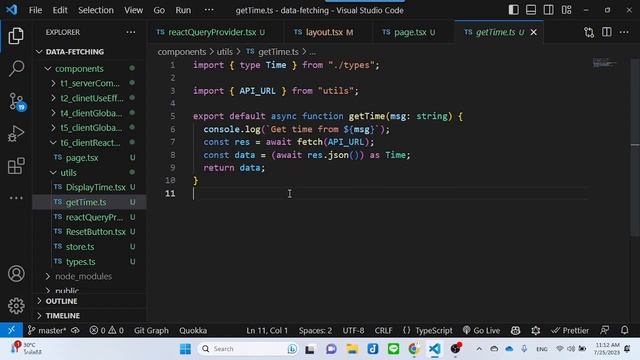The height and width of the screenshot is (360, 640).
Task: Open Source Control view with badge
Action: (x=17, y=101)
